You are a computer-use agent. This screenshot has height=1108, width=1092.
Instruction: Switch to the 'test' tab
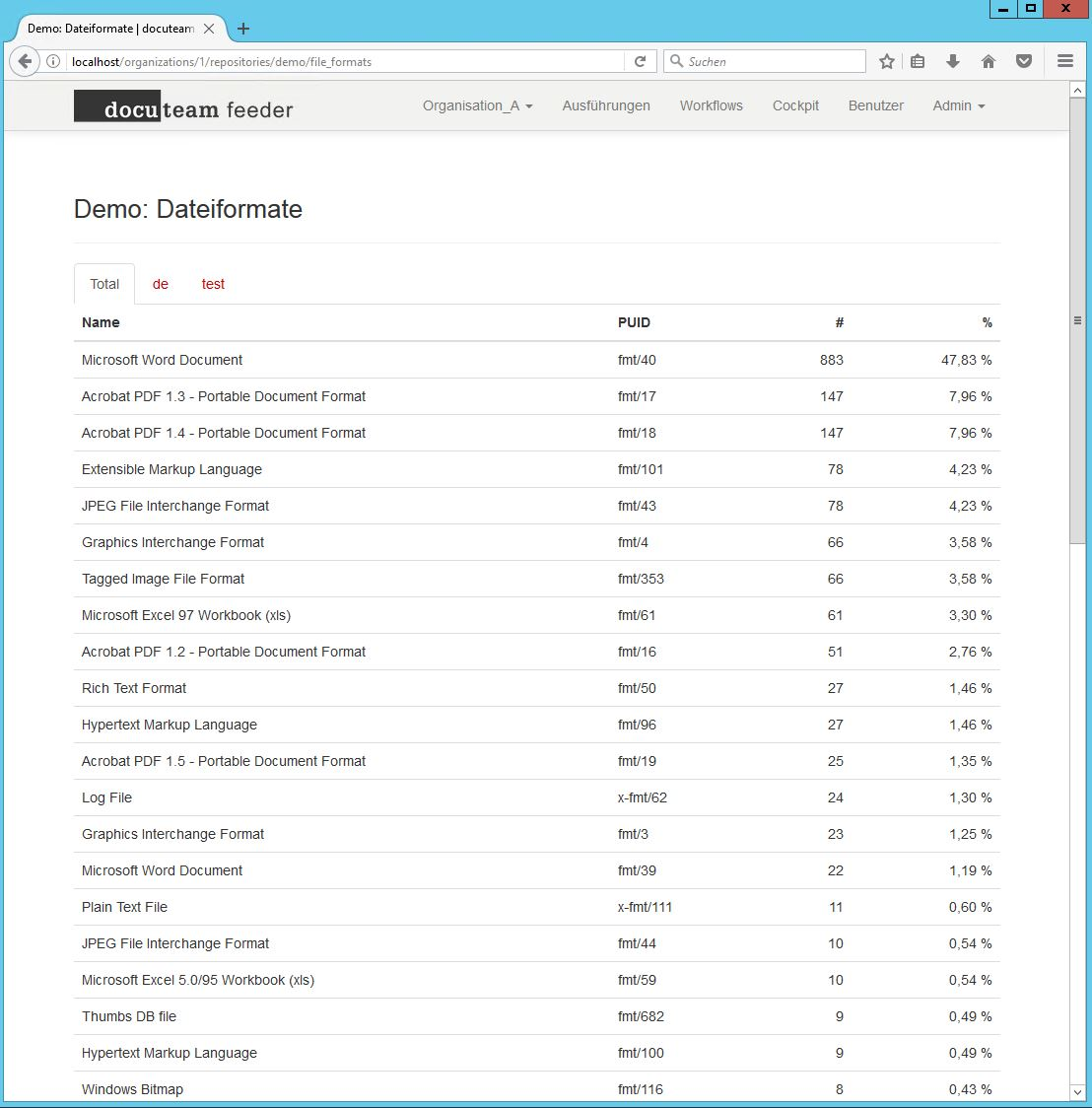click(213, 284)
